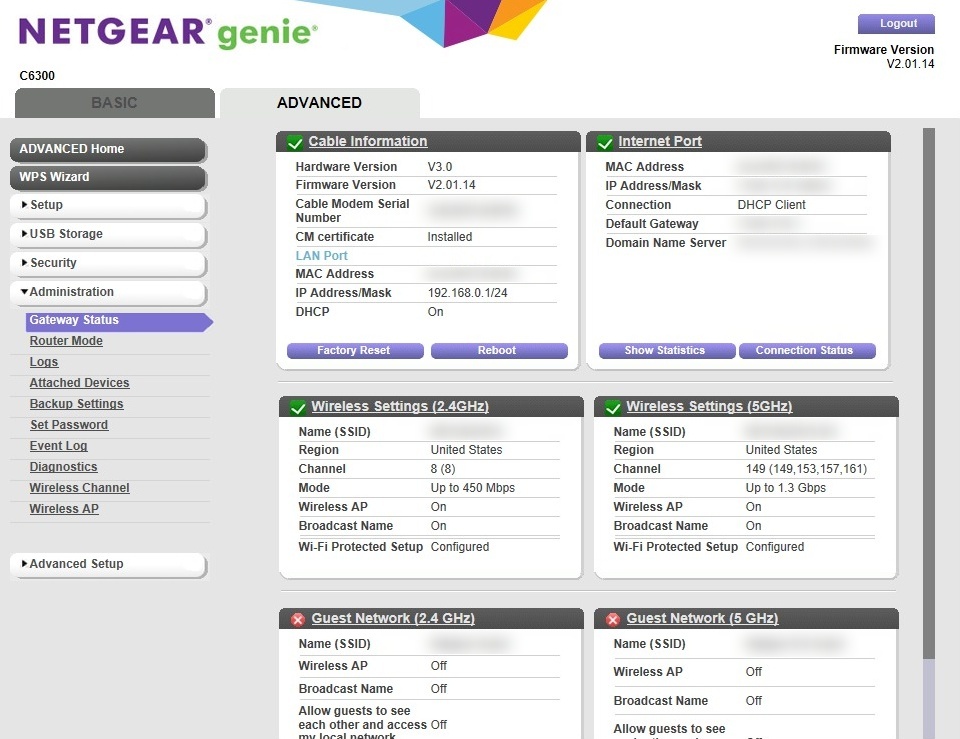This screenshot has width=960, height=739.
Task: Click the IP value 192.168.0.1/24
Action: [x=468, y=293]
